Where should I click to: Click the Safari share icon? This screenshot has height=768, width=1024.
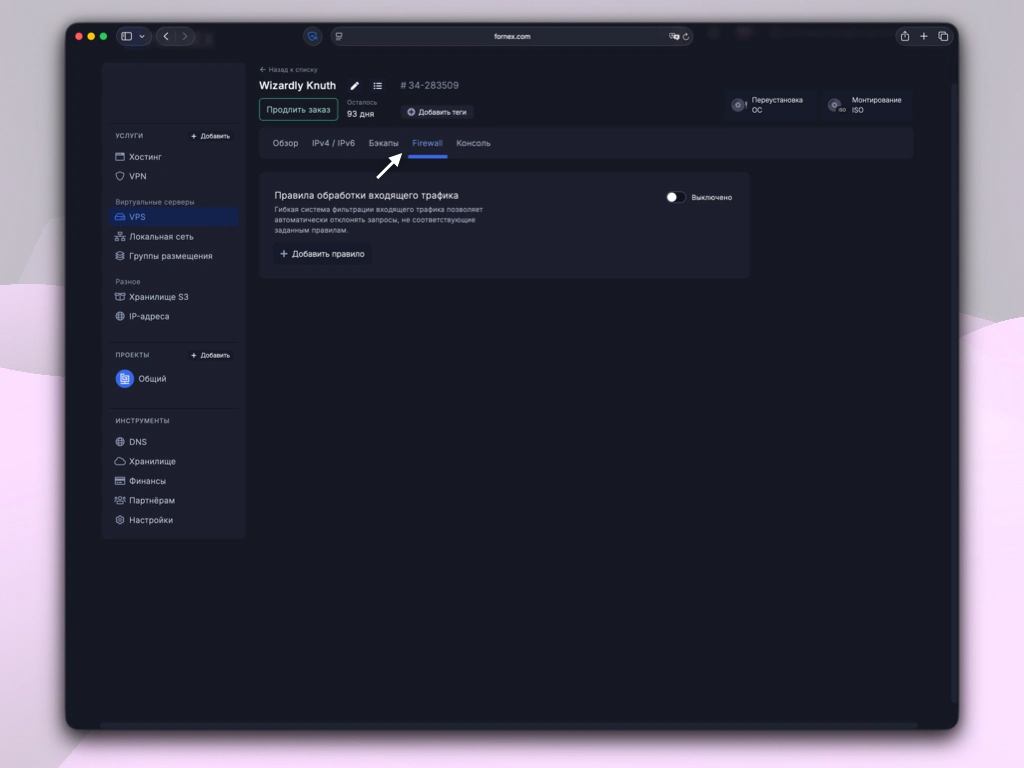click(905, 36)
